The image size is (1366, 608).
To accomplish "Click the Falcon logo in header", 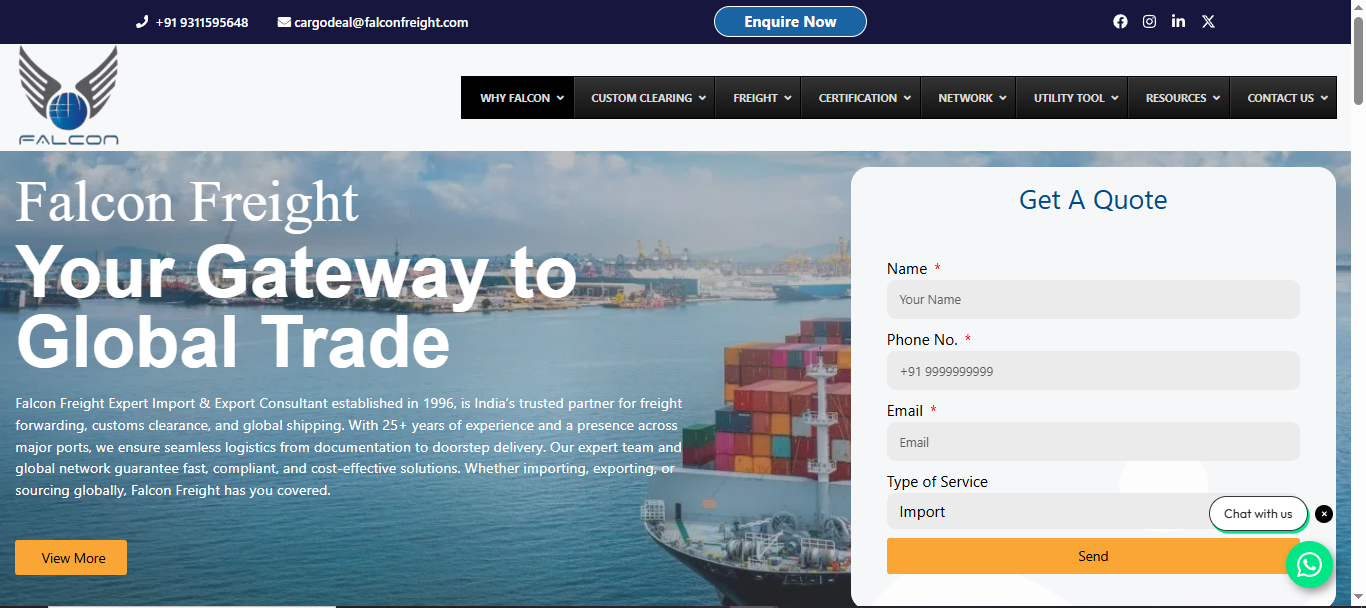I will (x=68, y=96).
